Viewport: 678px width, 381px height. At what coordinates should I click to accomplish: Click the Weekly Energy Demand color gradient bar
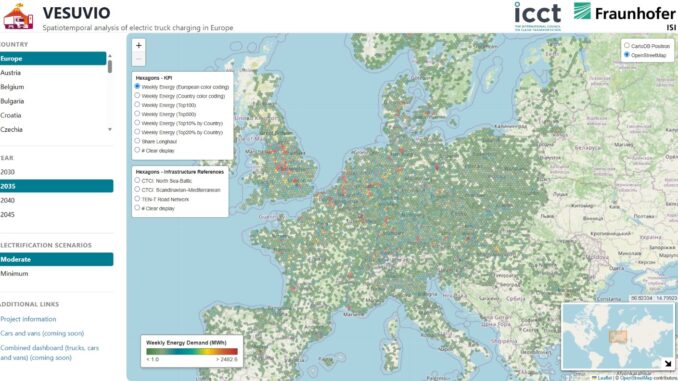click(x=192, y=352)
